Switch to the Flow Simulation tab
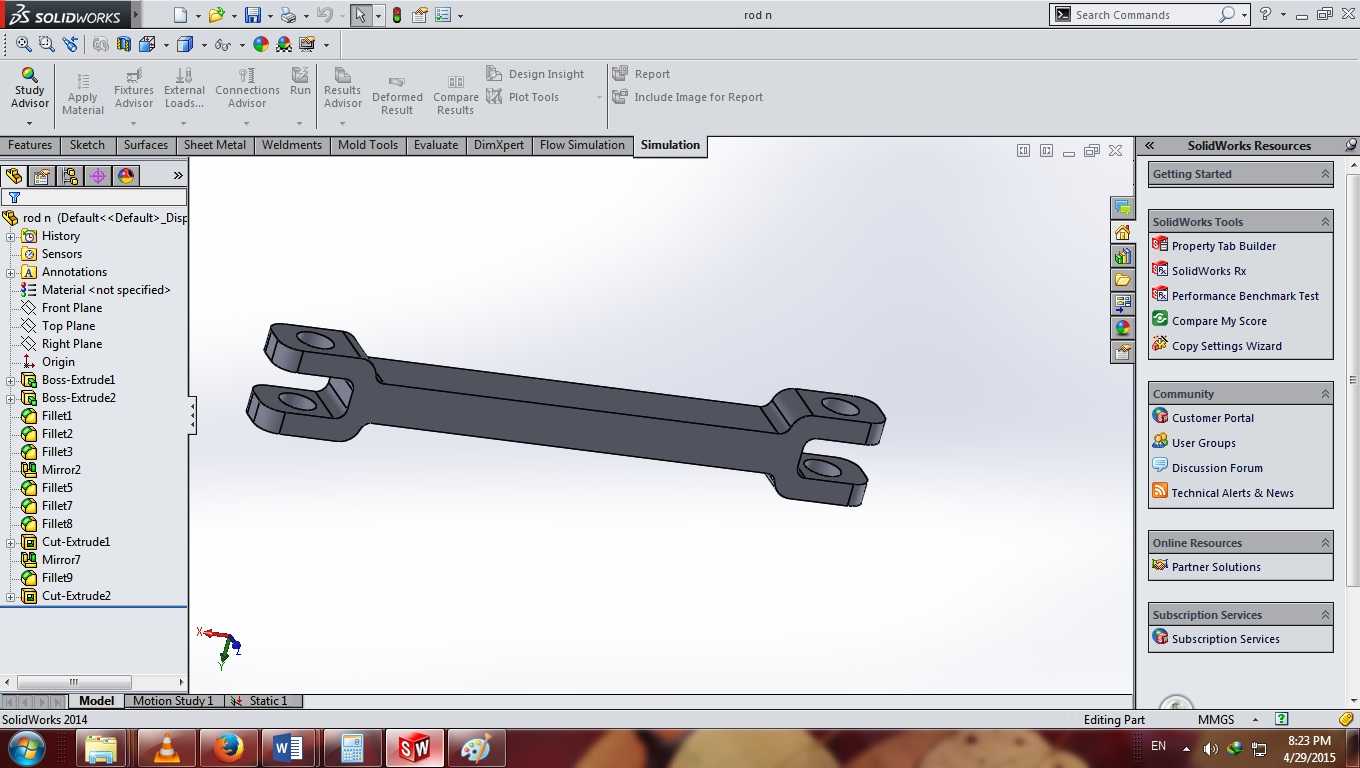 pos(582,145)
